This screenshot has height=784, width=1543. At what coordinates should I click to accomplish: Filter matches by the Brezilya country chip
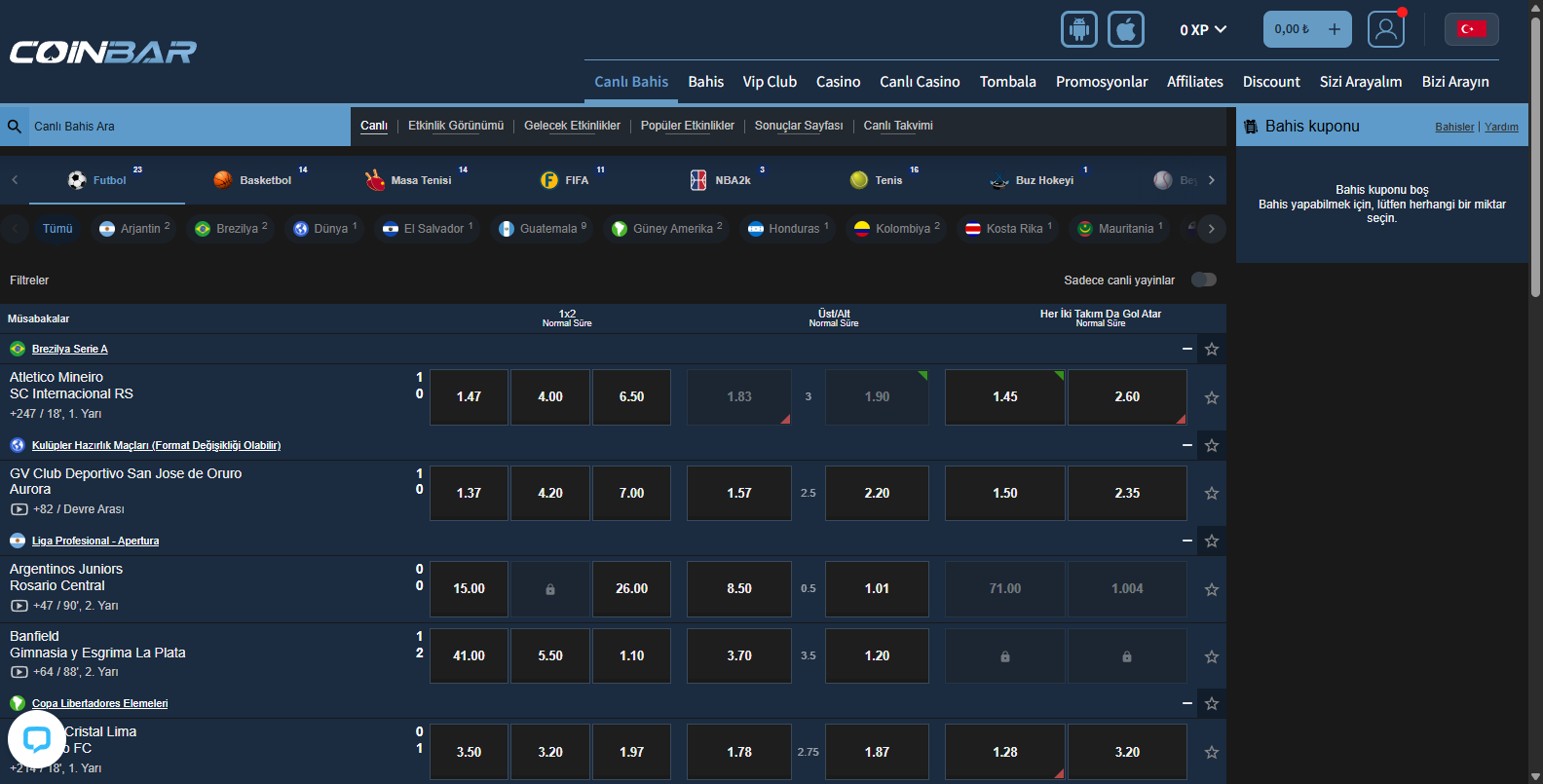tap(232, 229)
